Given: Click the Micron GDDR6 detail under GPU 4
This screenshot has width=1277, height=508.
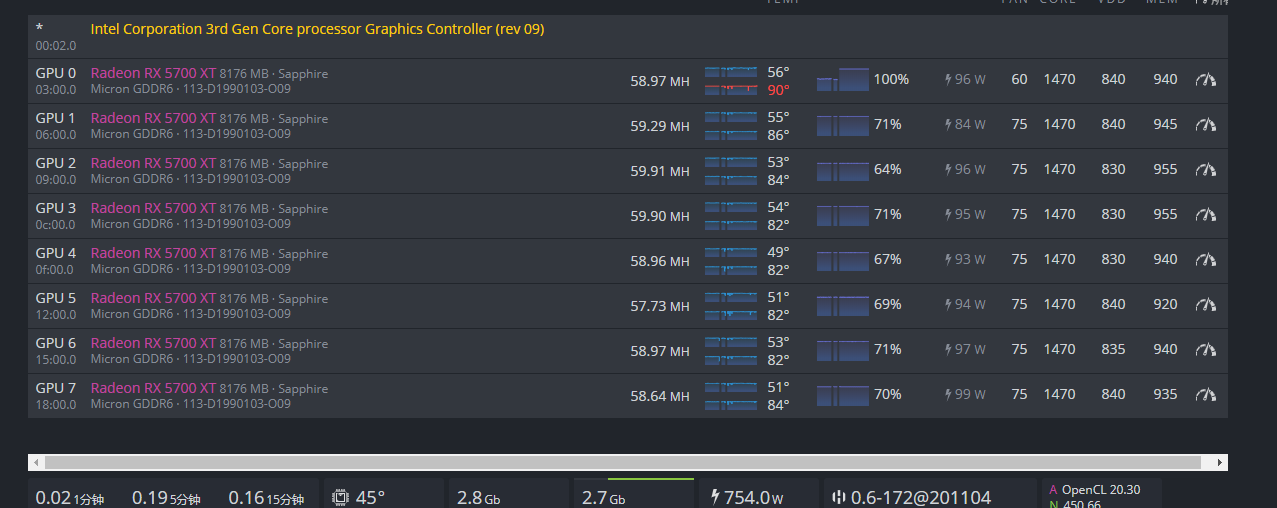Looking at the screenshot, I should coord(191,269).
